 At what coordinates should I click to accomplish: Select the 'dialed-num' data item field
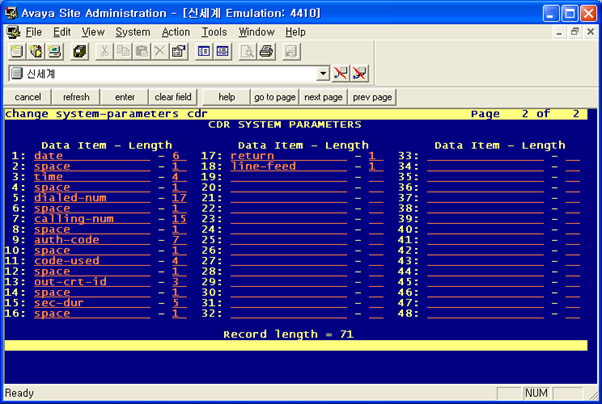(x=92, y=198)
